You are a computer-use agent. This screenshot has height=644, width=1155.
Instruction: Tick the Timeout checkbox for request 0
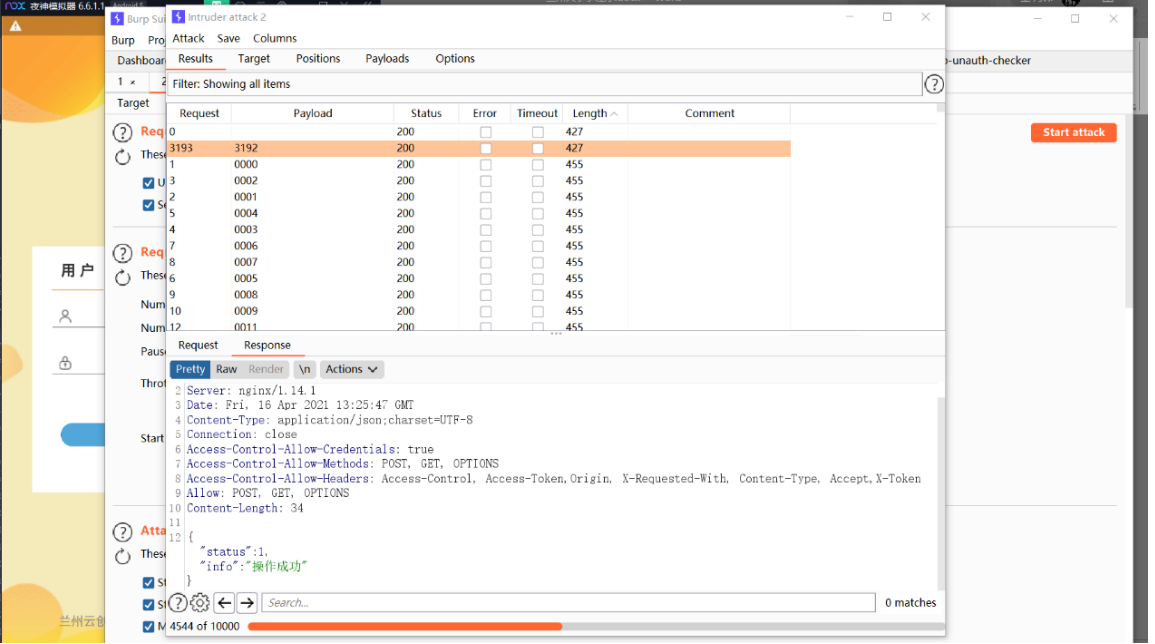[538, 132]
